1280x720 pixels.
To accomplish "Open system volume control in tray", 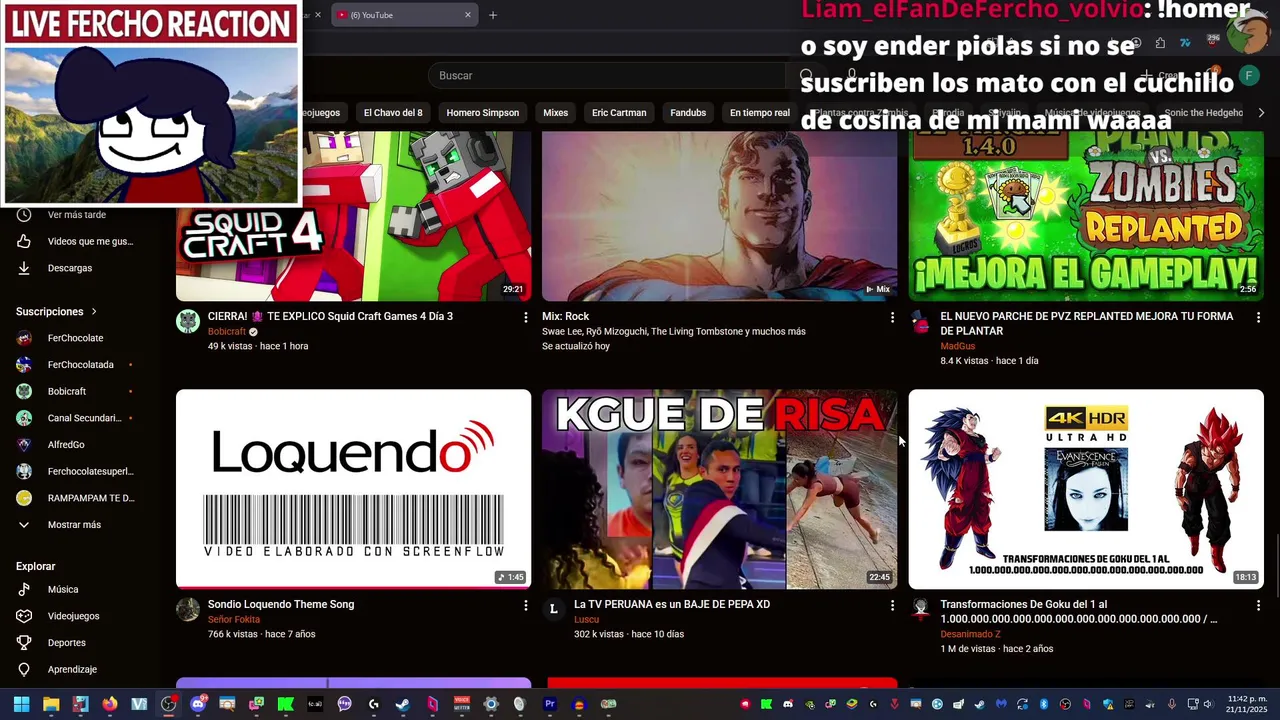I will coord(1208,704).
